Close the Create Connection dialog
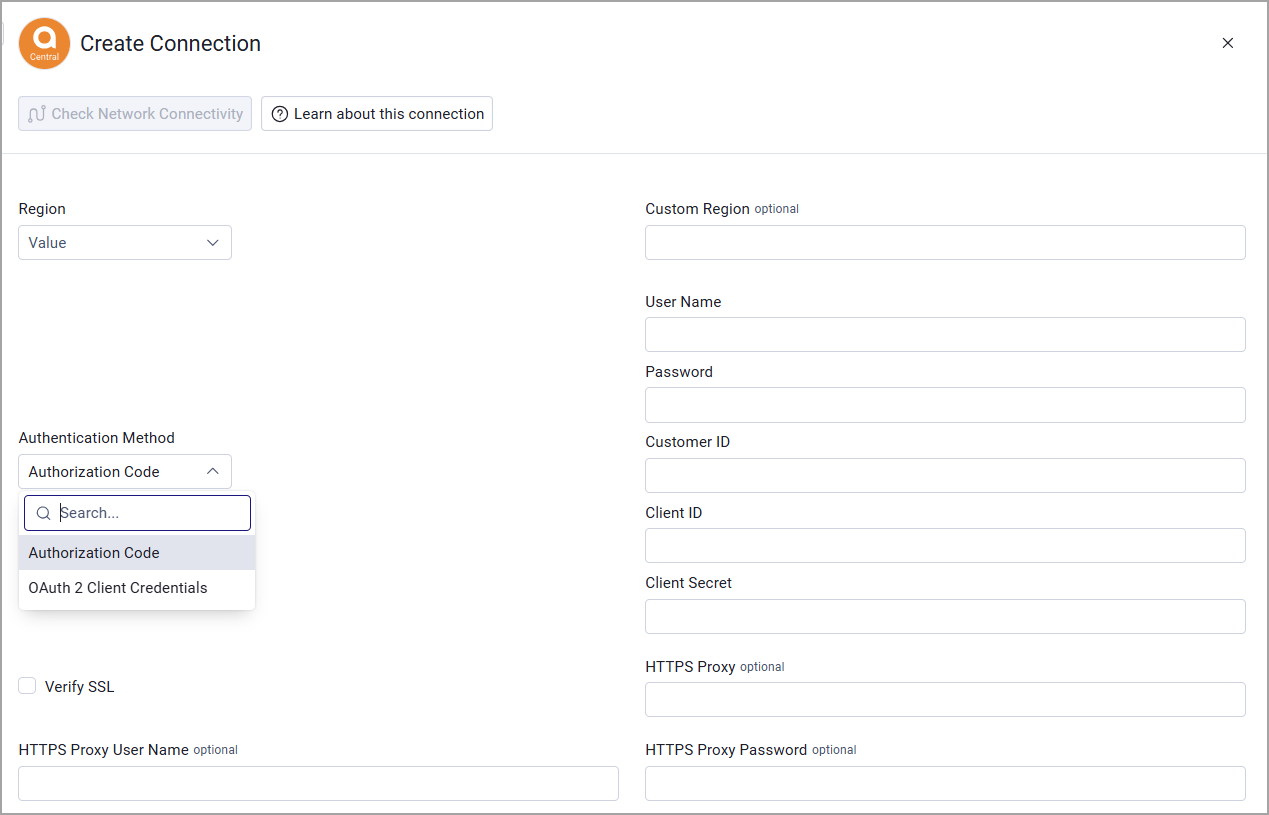Viewport: 1269px width, 815px height. [1228, 43]
